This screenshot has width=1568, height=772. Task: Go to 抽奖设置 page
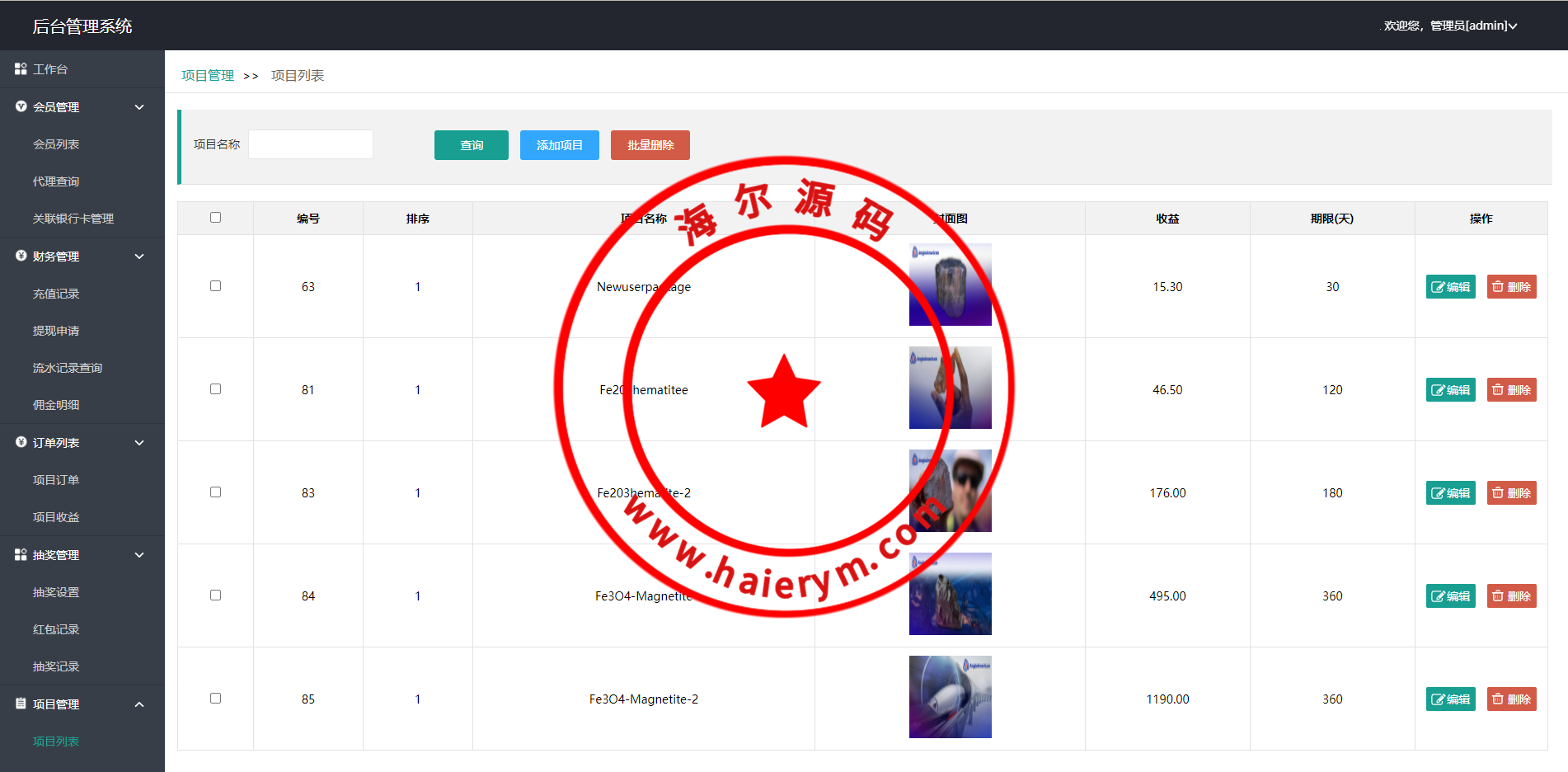tap(56, 592)
